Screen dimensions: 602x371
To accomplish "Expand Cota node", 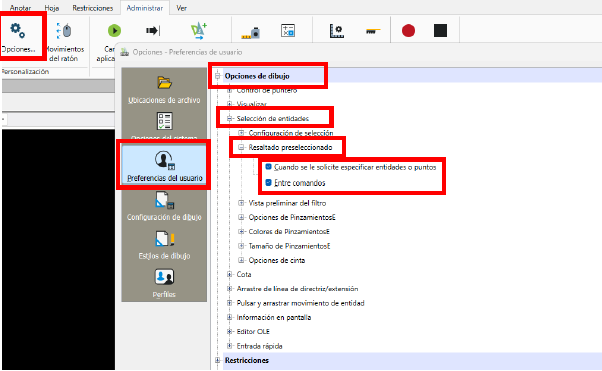I will (230, 274).
